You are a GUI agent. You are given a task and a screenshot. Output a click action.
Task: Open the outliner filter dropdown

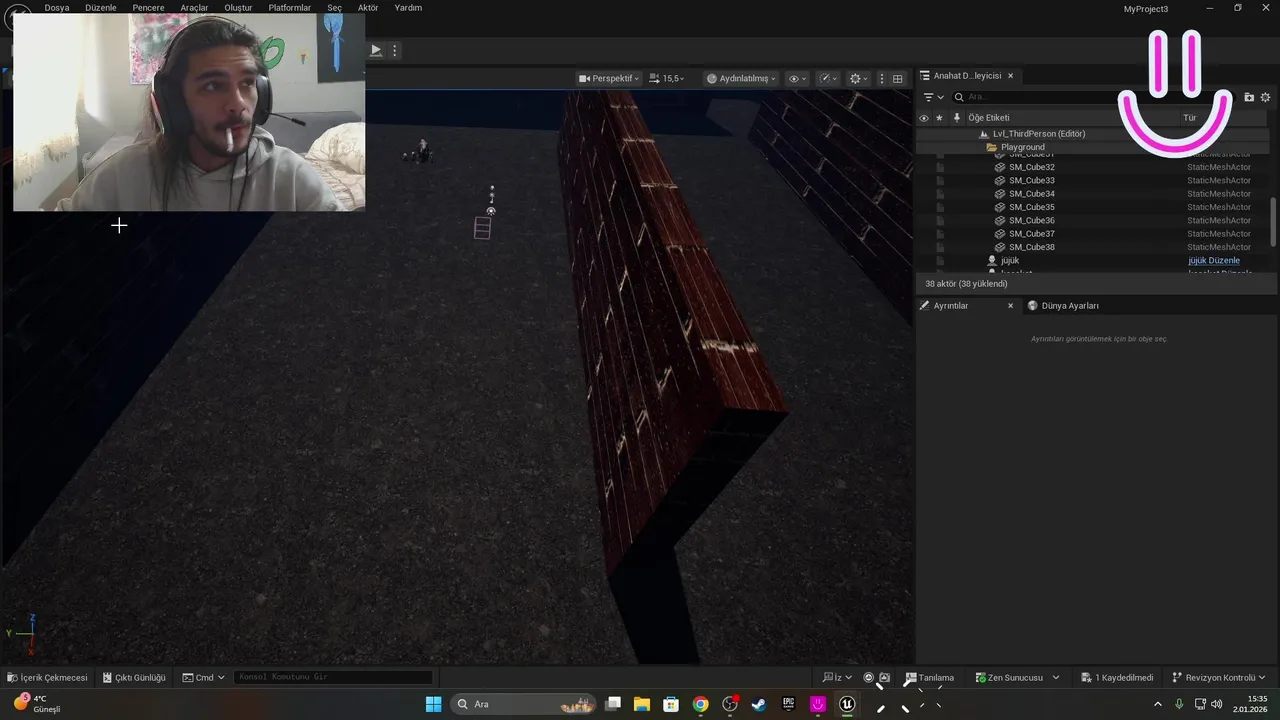tap(933, 97)
